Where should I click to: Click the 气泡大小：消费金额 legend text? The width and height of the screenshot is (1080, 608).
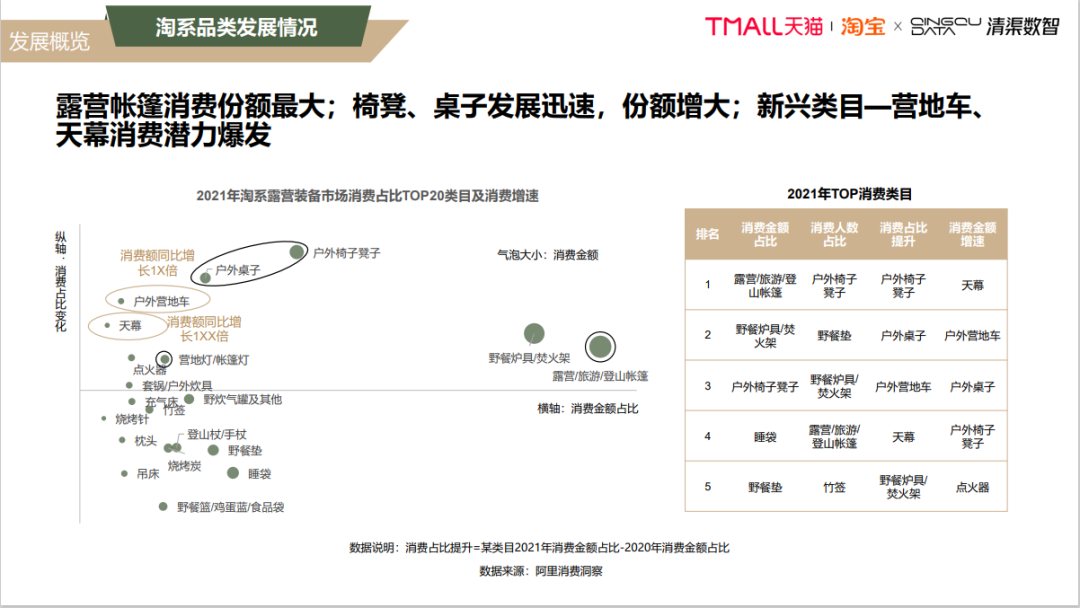coord(550,255)
